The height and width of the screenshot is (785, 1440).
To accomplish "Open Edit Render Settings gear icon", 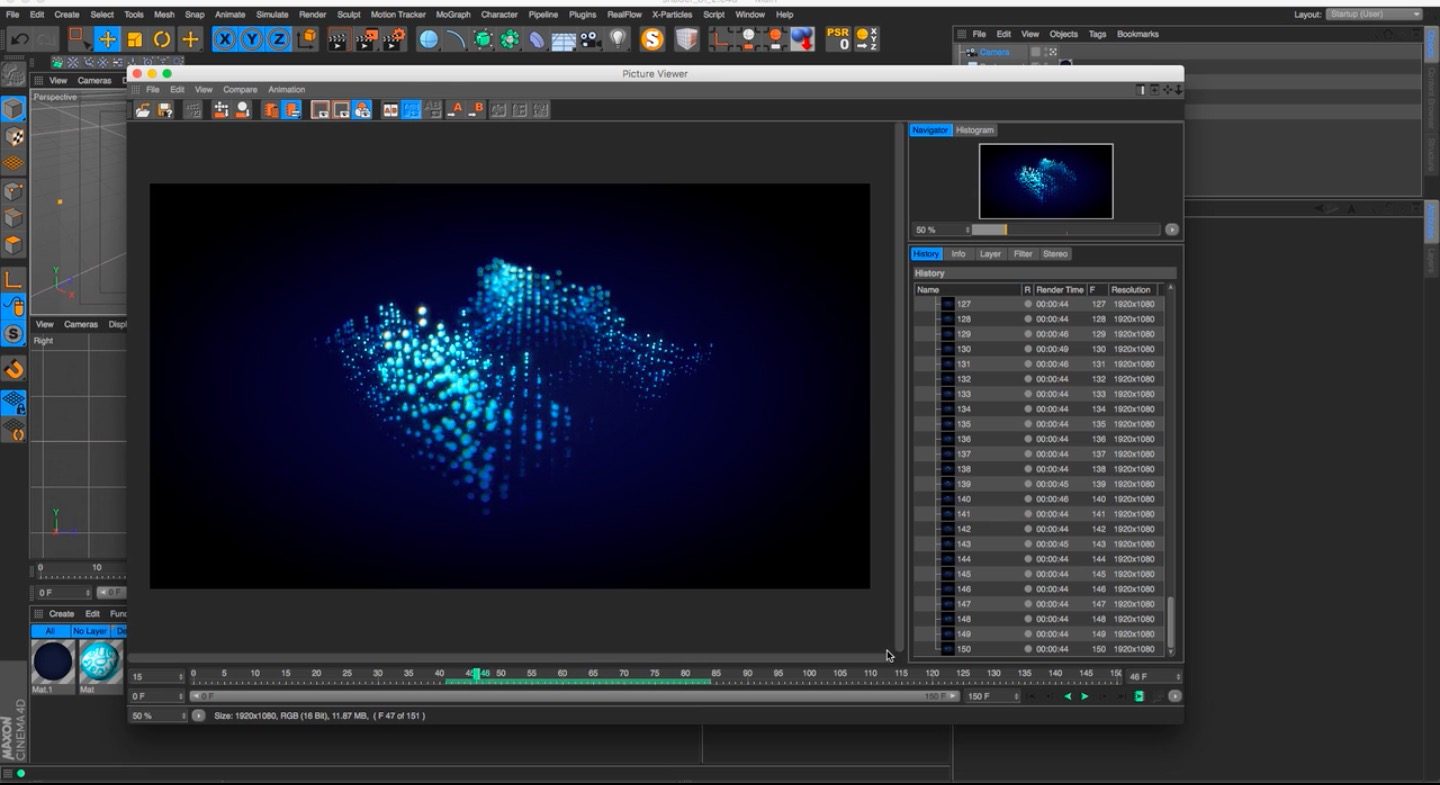I will (x=394, y=39).
